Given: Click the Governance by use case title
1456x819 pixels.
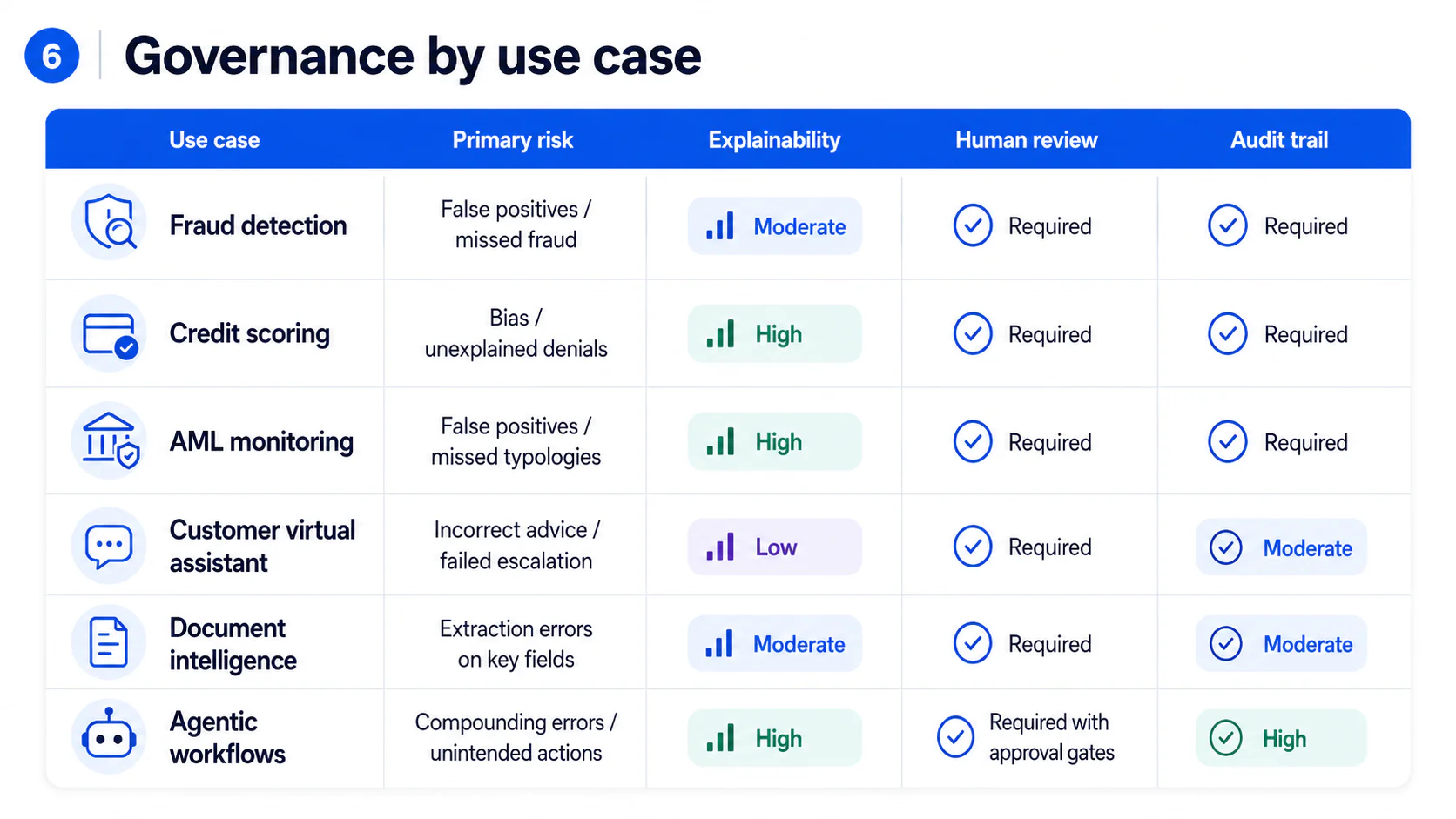Looking at the screenshot, I should (413, 57).
